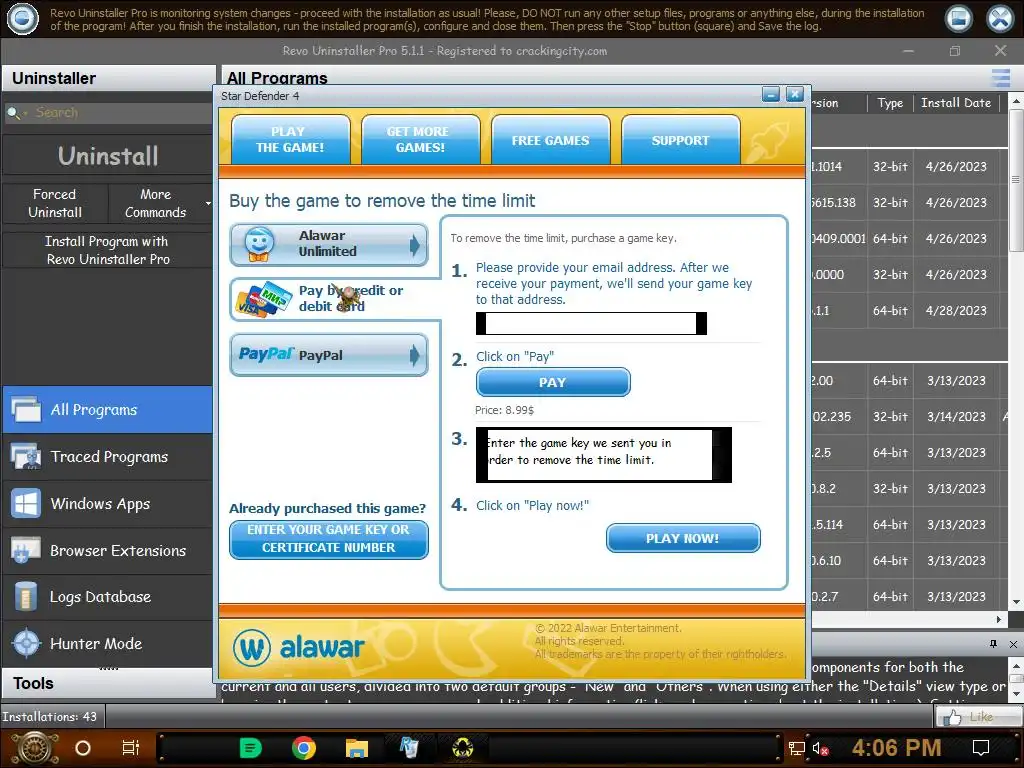The height and width of the screenshot is (768, 1024).
Task: Close the Star Defender 4 dialog
Action: (794, 95)
